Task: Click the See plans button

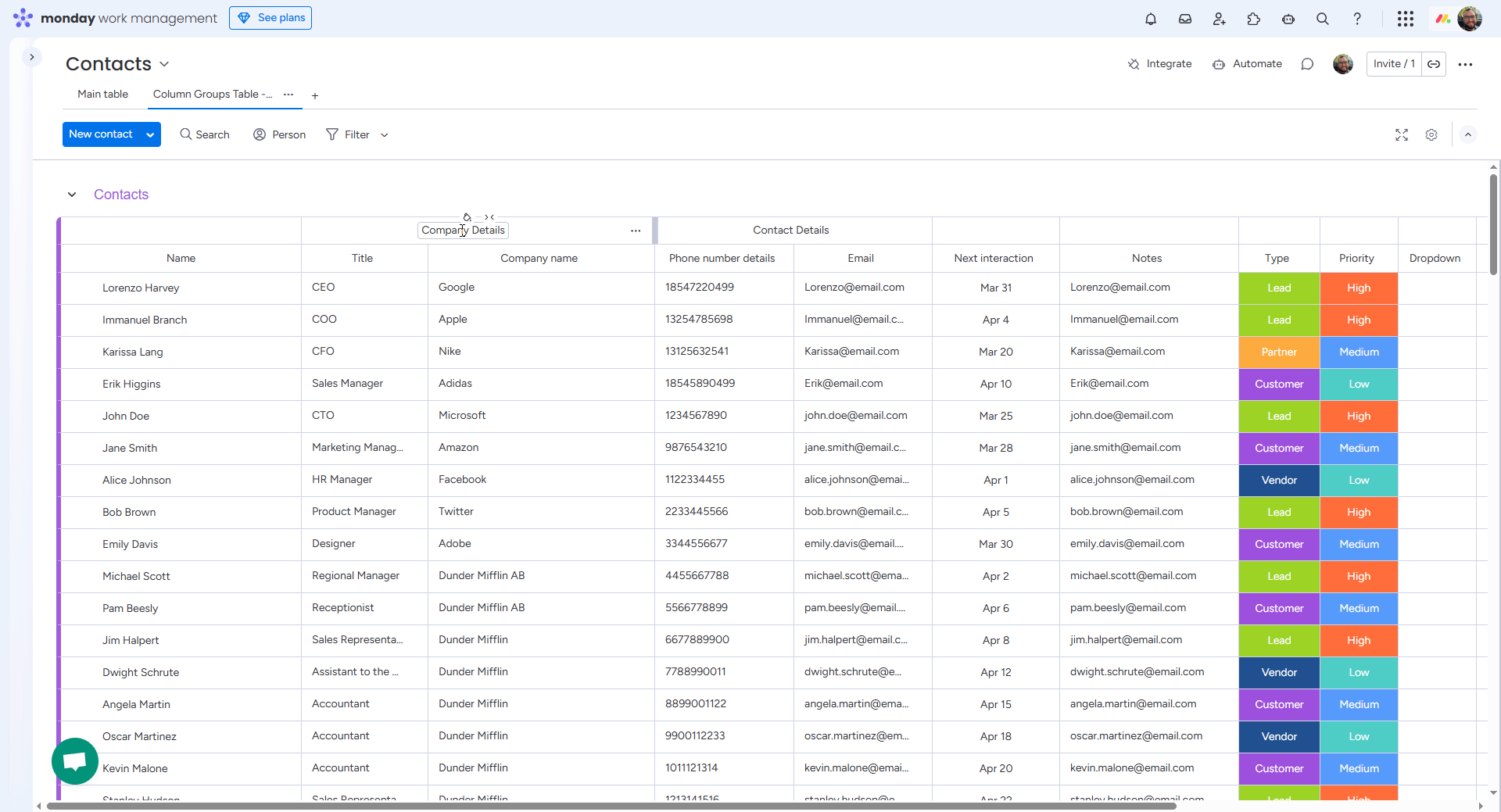Action: click(x=270, y=18)
